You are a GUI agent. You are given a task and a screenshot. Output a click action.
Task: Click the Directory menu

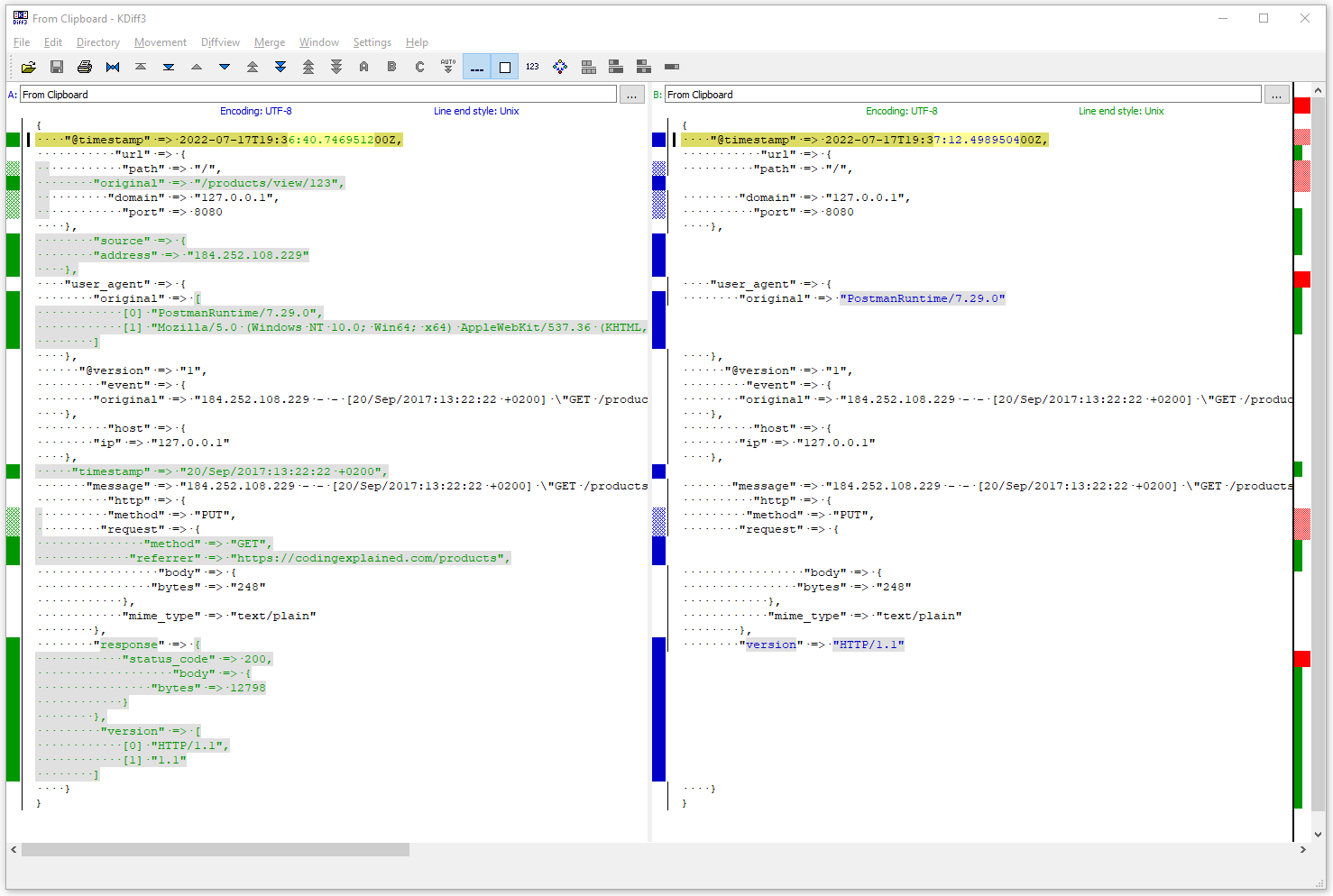(x=97, y=42)
